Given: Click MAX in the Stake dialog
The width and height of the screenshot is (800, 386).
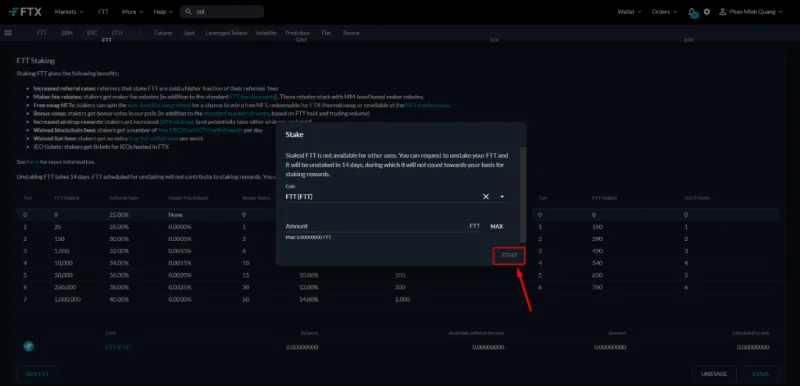Looking at the screenshot, I should point(496,226).
